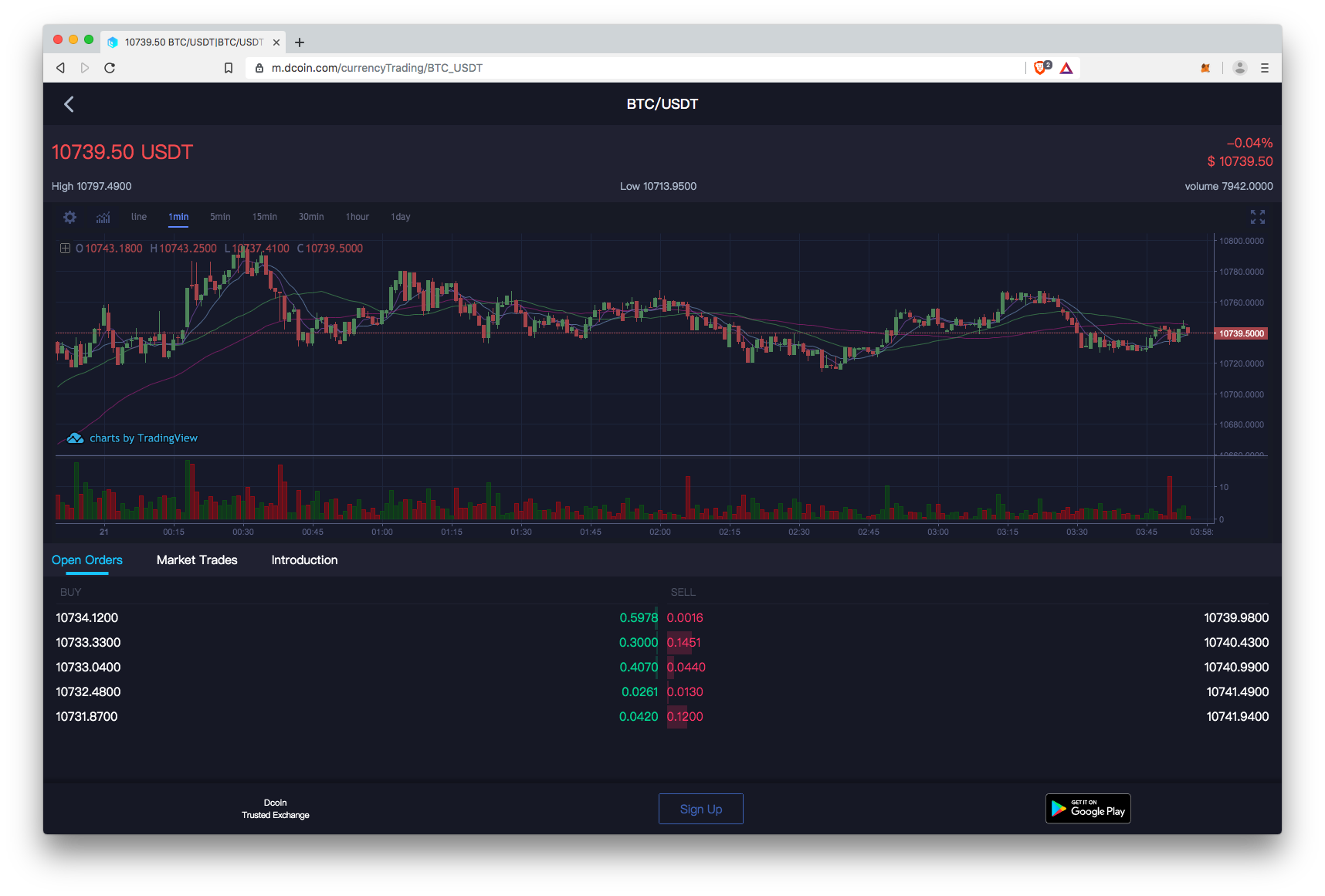
Task: Open the browser profile avatar
Action: pos(1240,68)
